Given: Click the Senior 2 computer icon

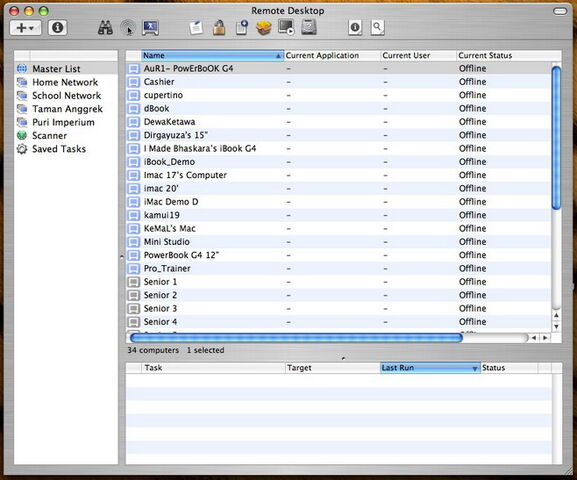Looking at the screenshot, I should pyautogui.click(x=134, y=295).
